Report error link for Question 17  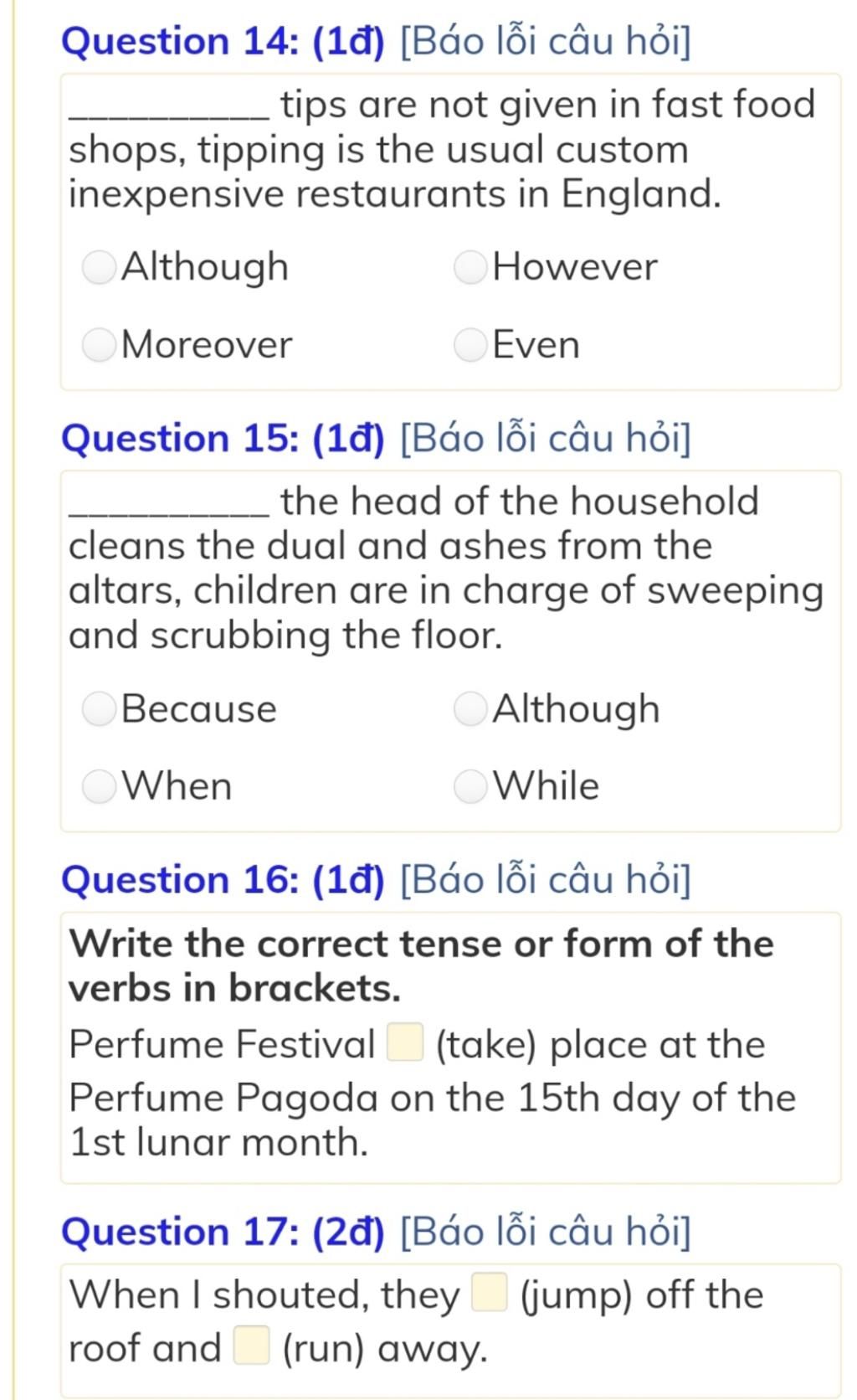(547, 1232)
